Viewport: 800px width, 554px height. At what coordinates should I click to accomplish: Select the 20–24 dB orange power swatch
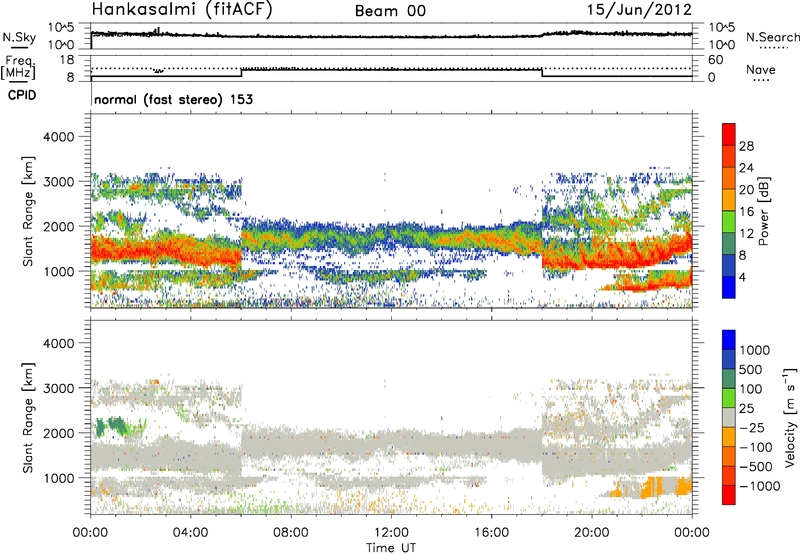click(729, 178)
